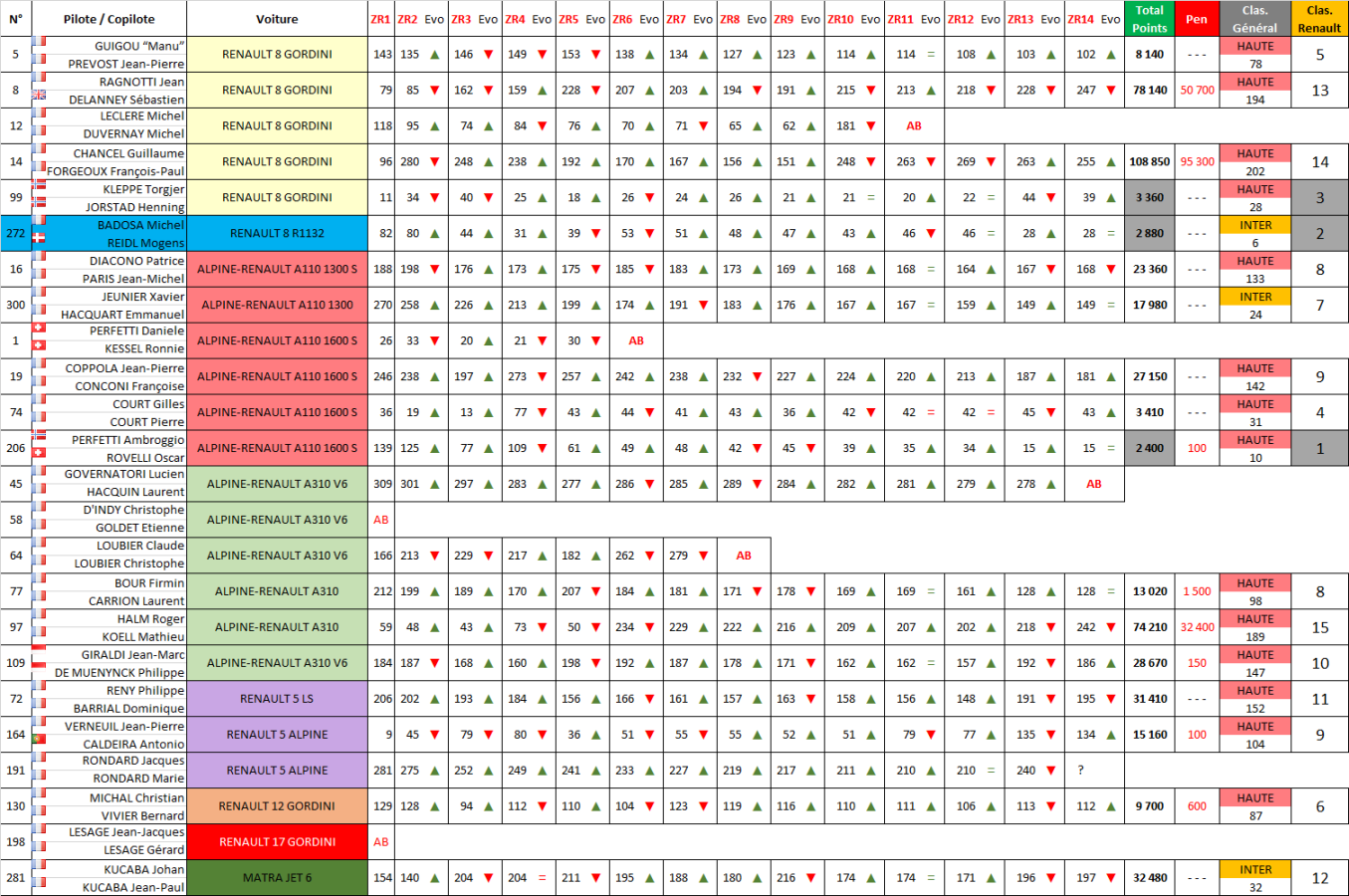Select the red 'RENAULT 17 GORDINI' cell
This screenshot has height=896, width=1349.
coord(277,842)
